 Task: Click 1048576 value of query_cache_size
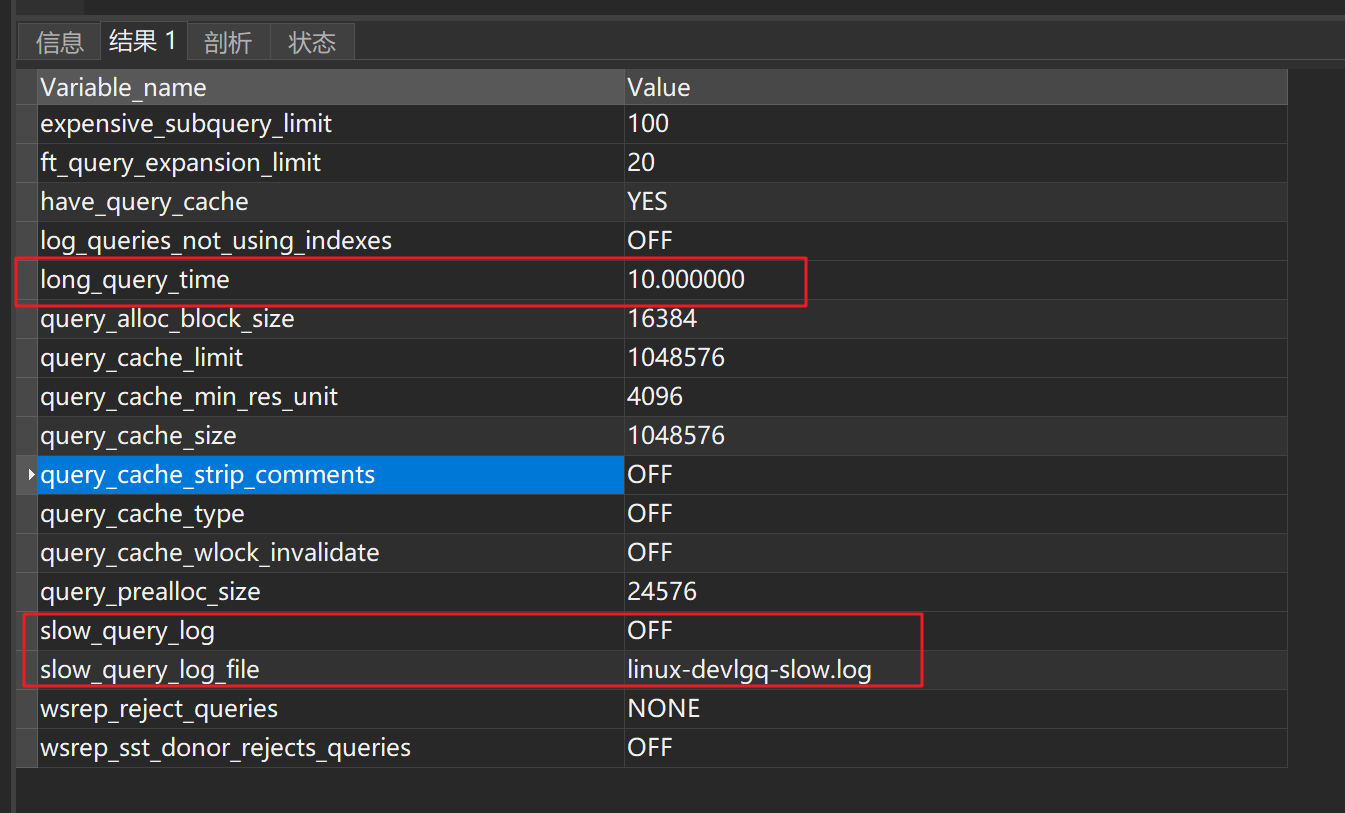956,436
